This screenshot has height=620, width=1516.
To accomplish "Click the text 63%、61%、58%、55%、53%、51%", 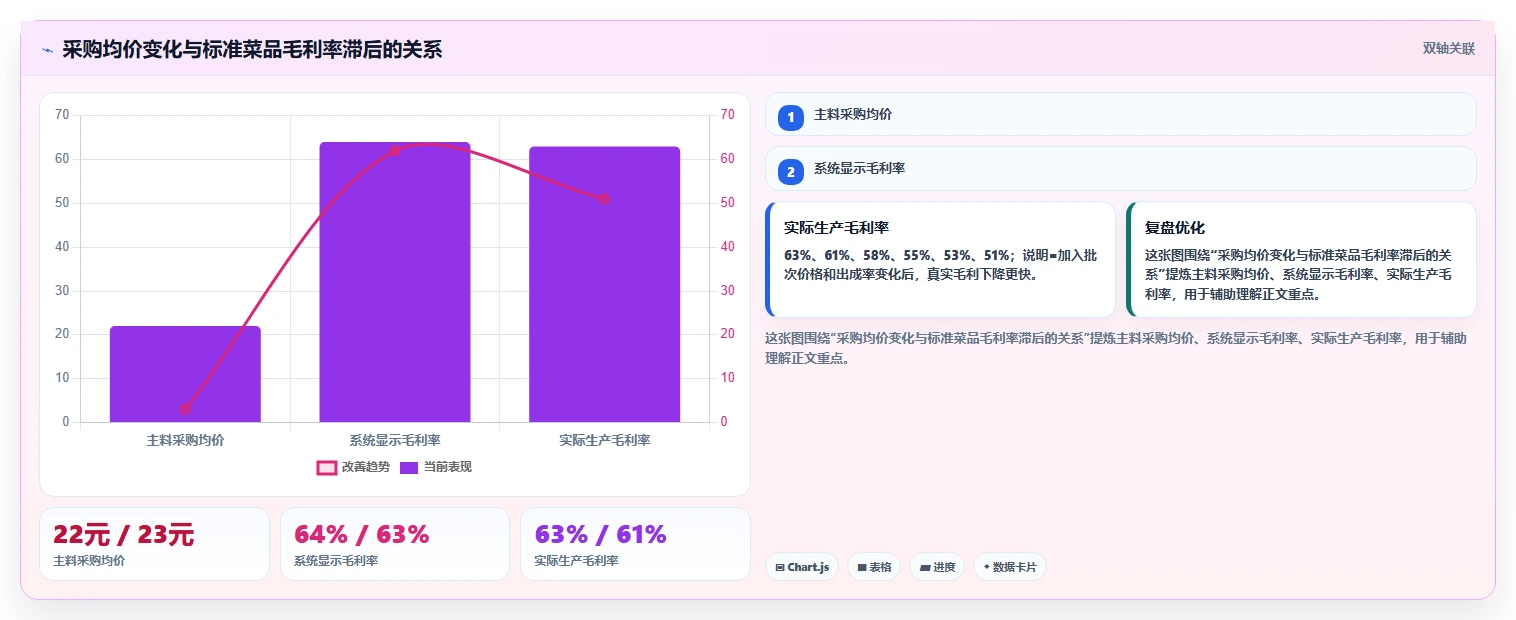I will [896, 255].
